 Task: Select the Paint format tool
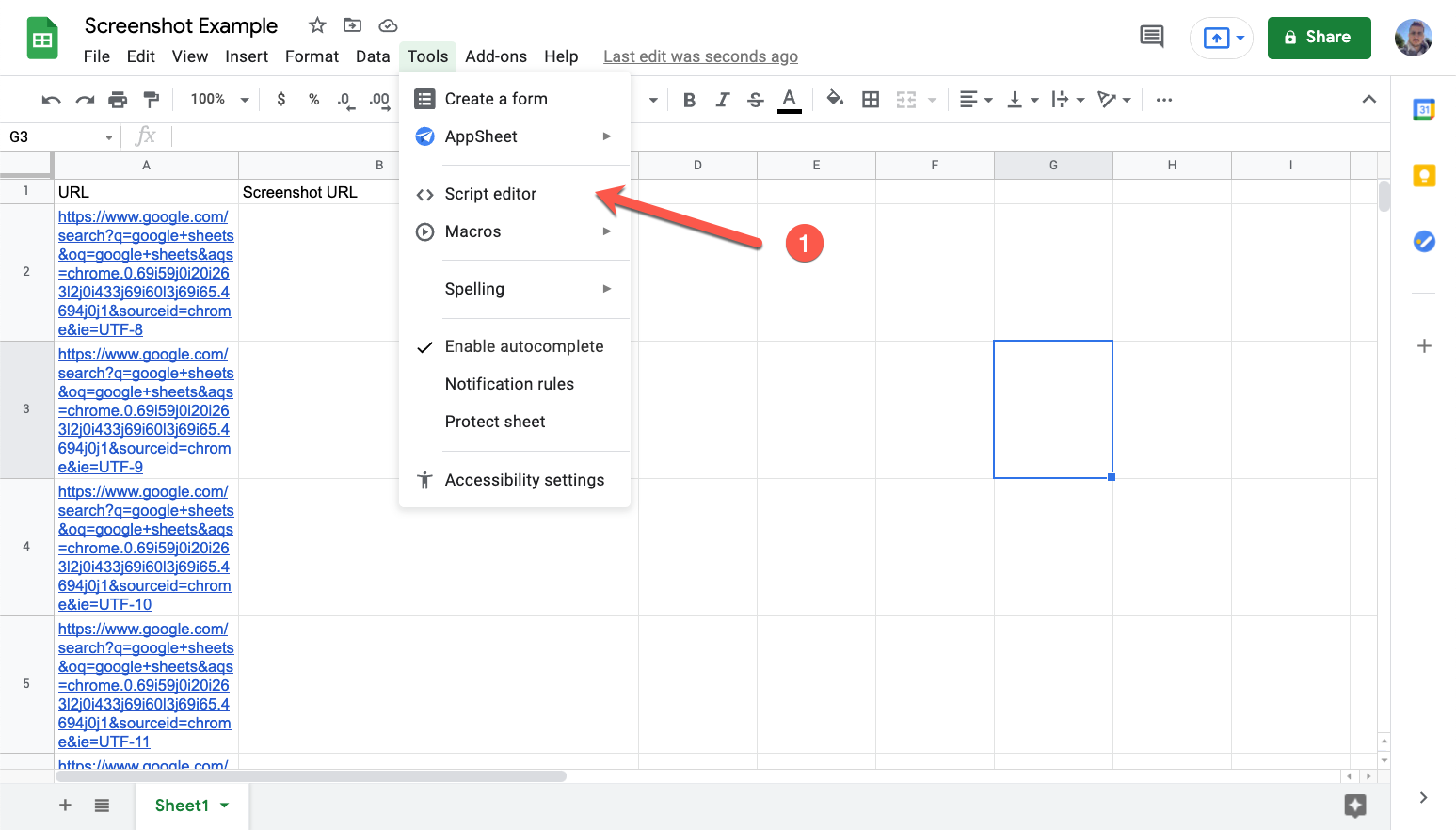point(151,100)
